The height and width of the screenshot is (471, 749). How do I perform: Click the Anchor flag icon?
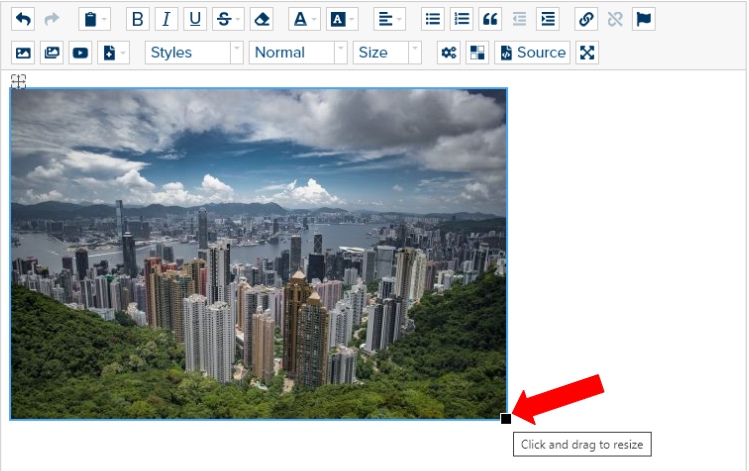pos(644,19)
